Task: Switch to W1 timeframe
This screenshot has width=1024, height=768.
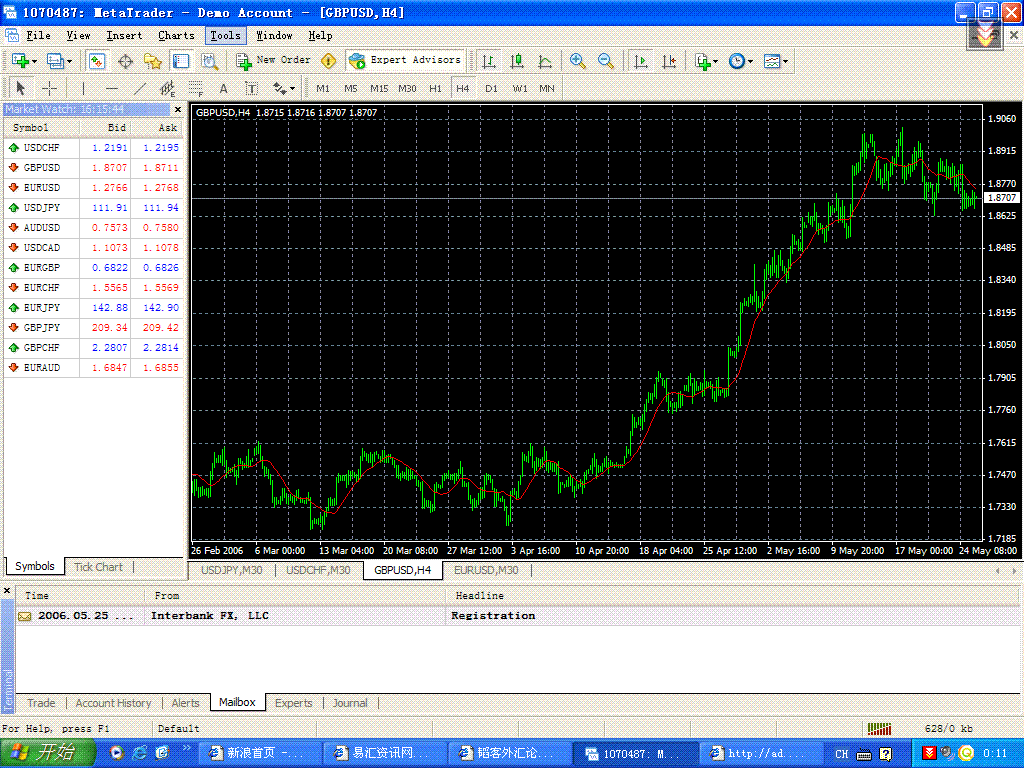Action: click(520, 88)
